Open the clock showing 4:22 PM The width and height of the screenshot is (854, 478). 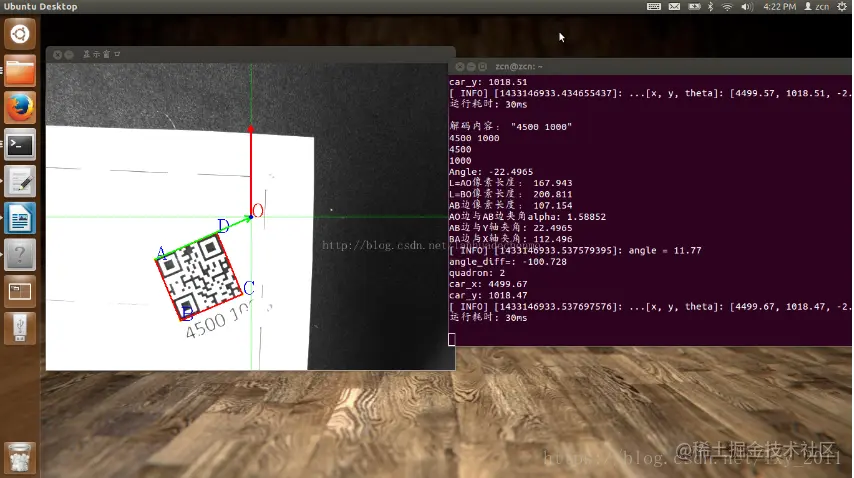(x=779, y=7)
